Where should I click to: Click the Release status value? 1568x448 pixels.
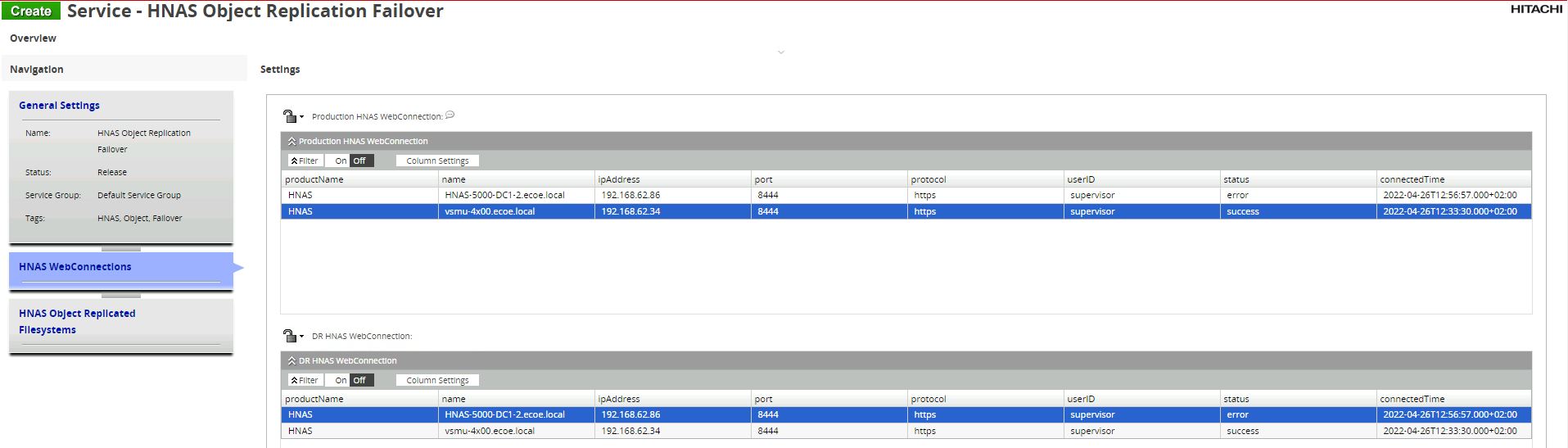(x=112, y=172)
